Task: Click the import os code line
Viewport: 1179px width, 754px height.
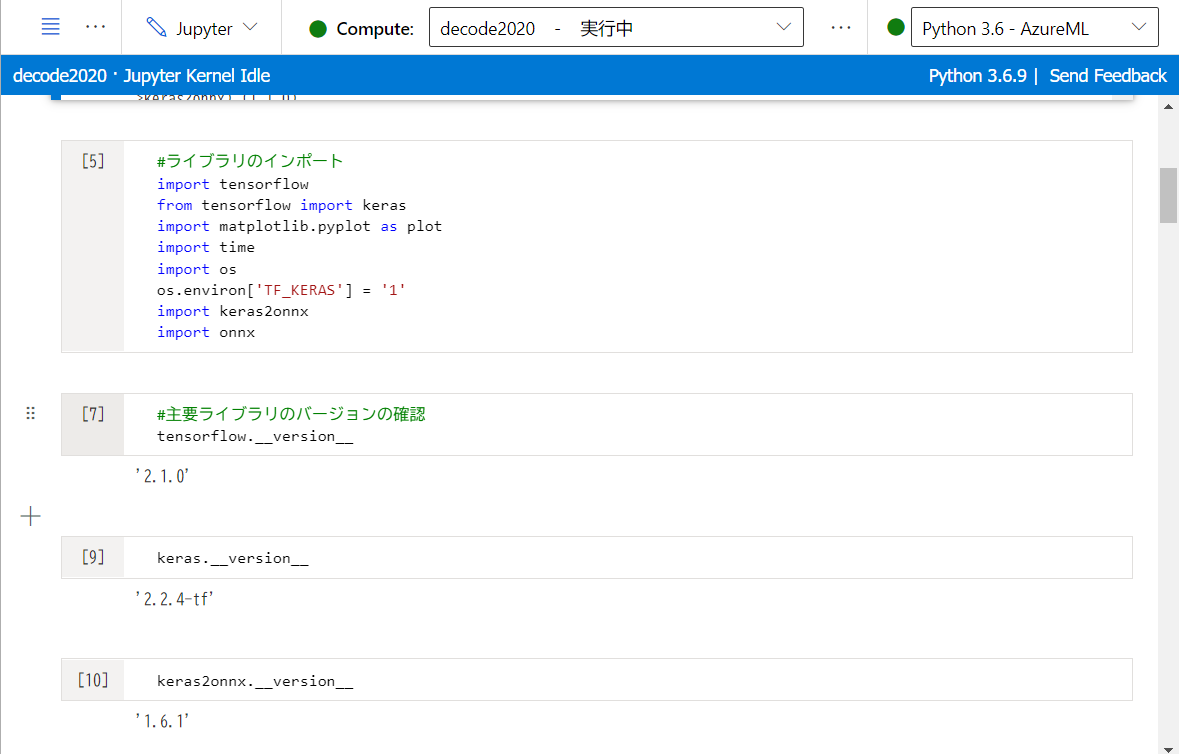Action: tap(197, 269)
